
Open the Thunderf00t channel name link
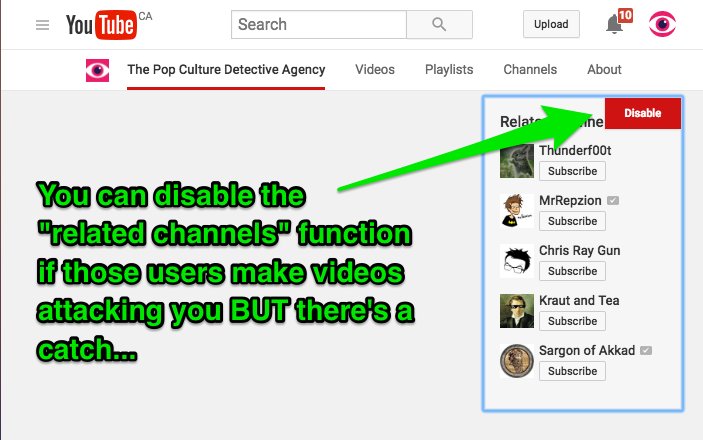coord(575,150)
